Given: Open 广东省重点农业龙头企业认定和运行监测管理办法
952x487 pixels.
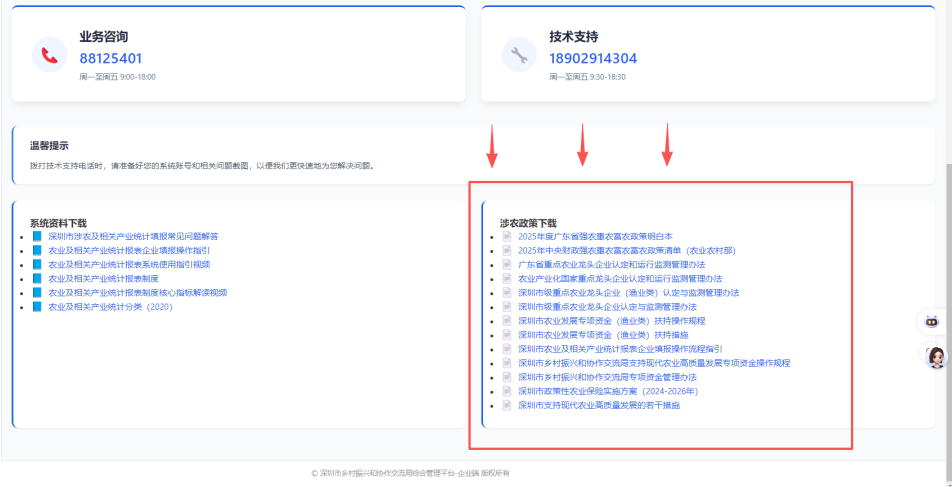Looking at the screenshot, I should tap(611, 264).
